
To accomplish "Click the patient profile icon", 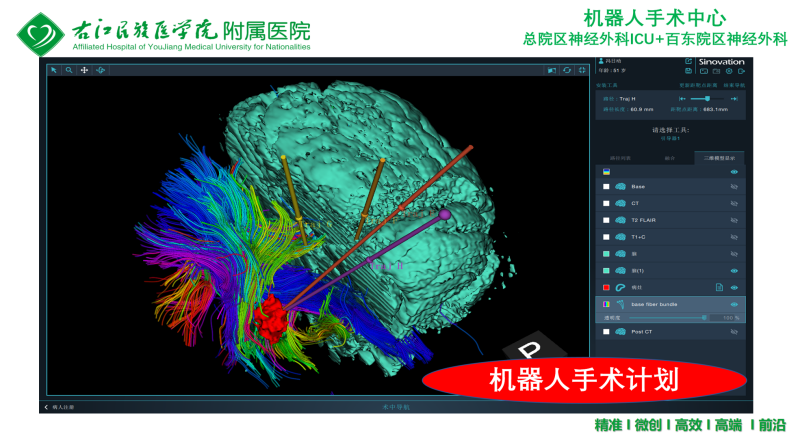I will tap(601, 61).
